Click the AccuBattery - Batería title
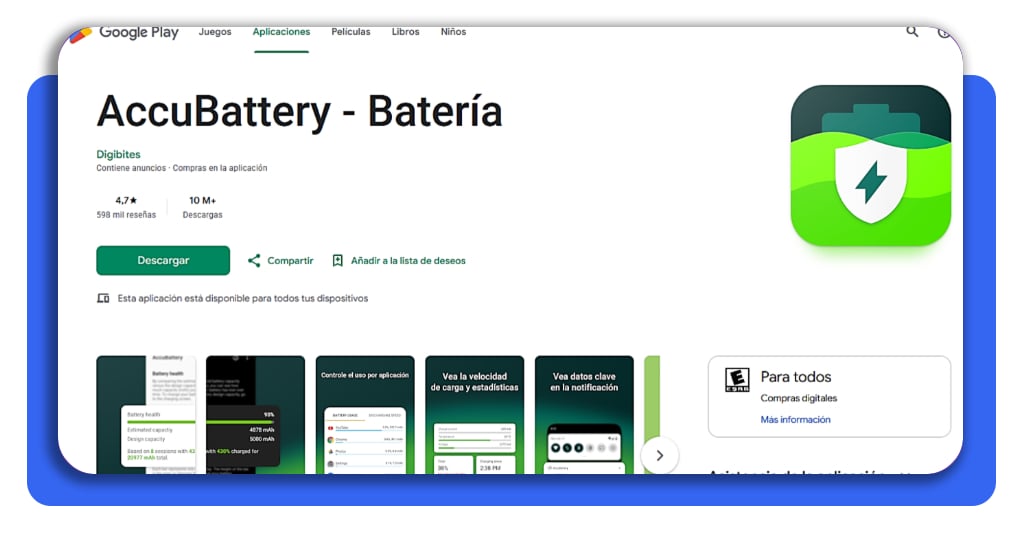 tap(300, 111)
